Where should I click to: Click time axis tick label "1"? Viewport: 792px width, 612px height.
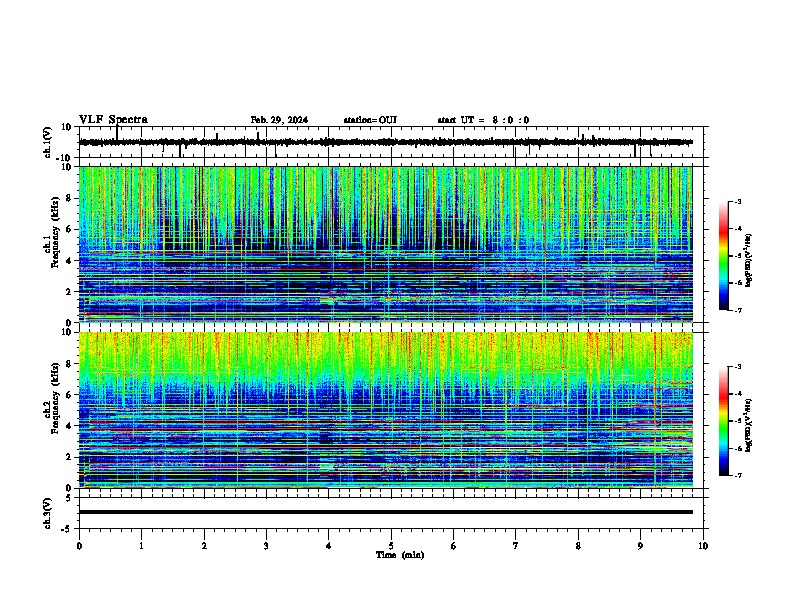(141, 546)
